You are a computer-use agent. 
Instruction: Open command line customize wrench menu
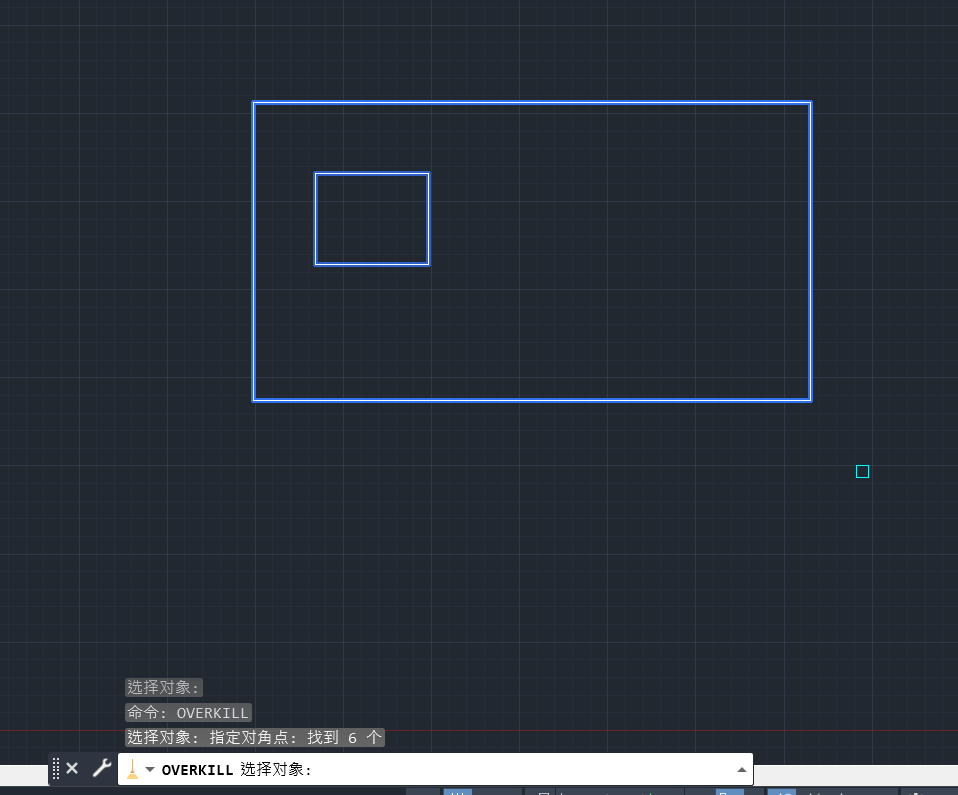click(101, 769)
